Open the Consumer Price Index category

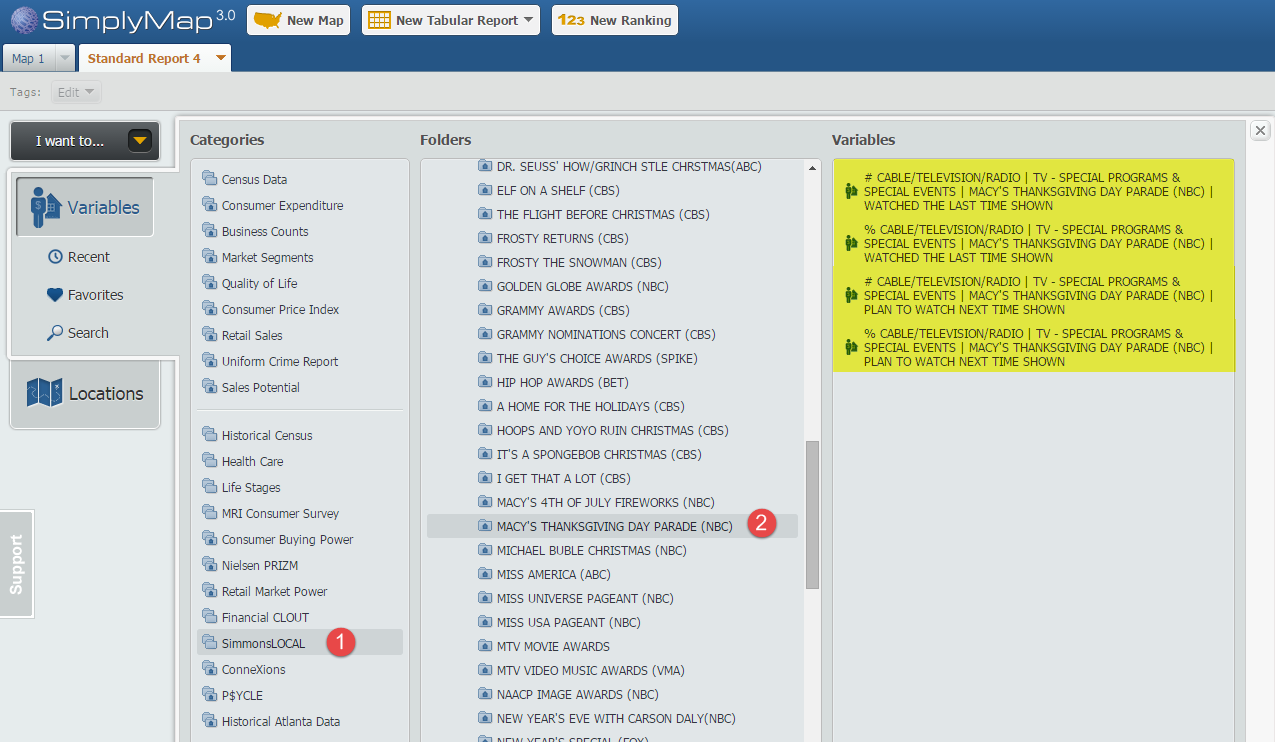click(280, 309)
